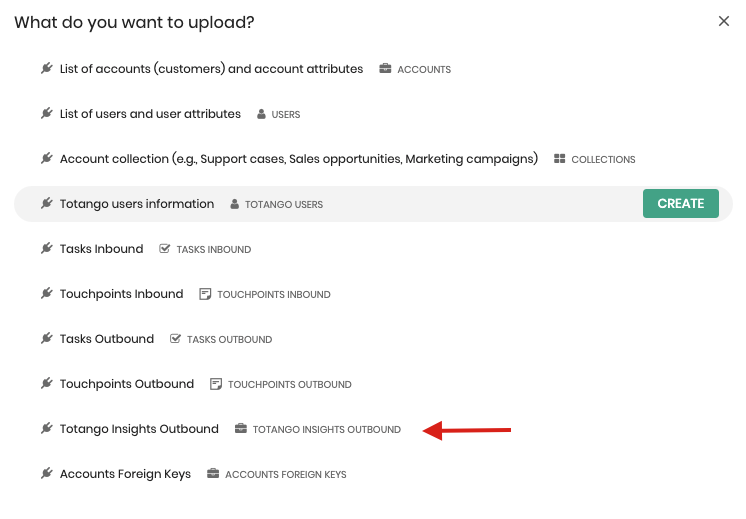This screenshot has height=519, width=746.
Task: Choose Touchpoints Outbound option
Action: point(373,384)
